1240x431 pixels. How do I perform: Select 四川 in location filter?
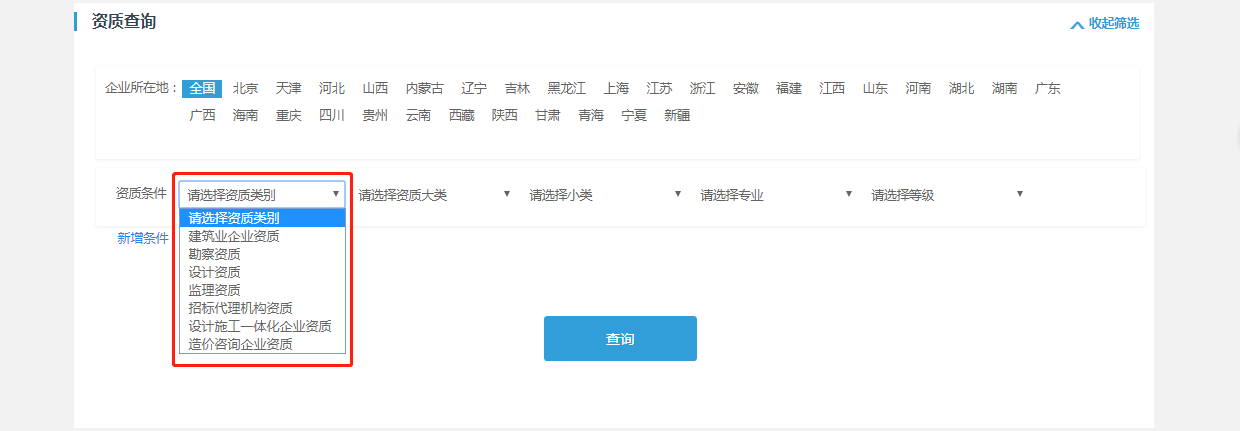pyautogui.click(x=332, y=115)
